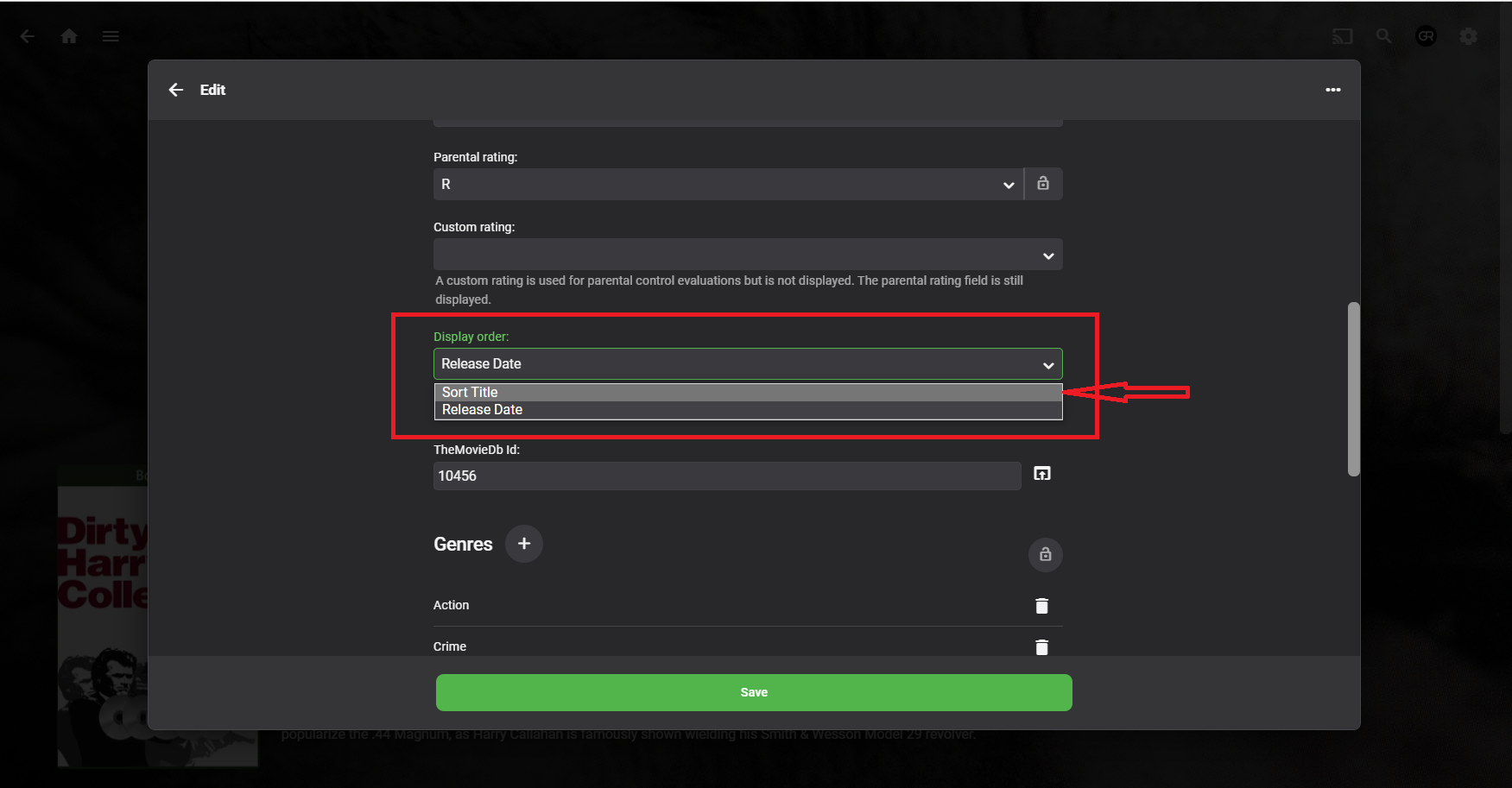Open the settings gear icon
The height and width of the screenshot is (788, 1512).
(x=1469, y=36)
